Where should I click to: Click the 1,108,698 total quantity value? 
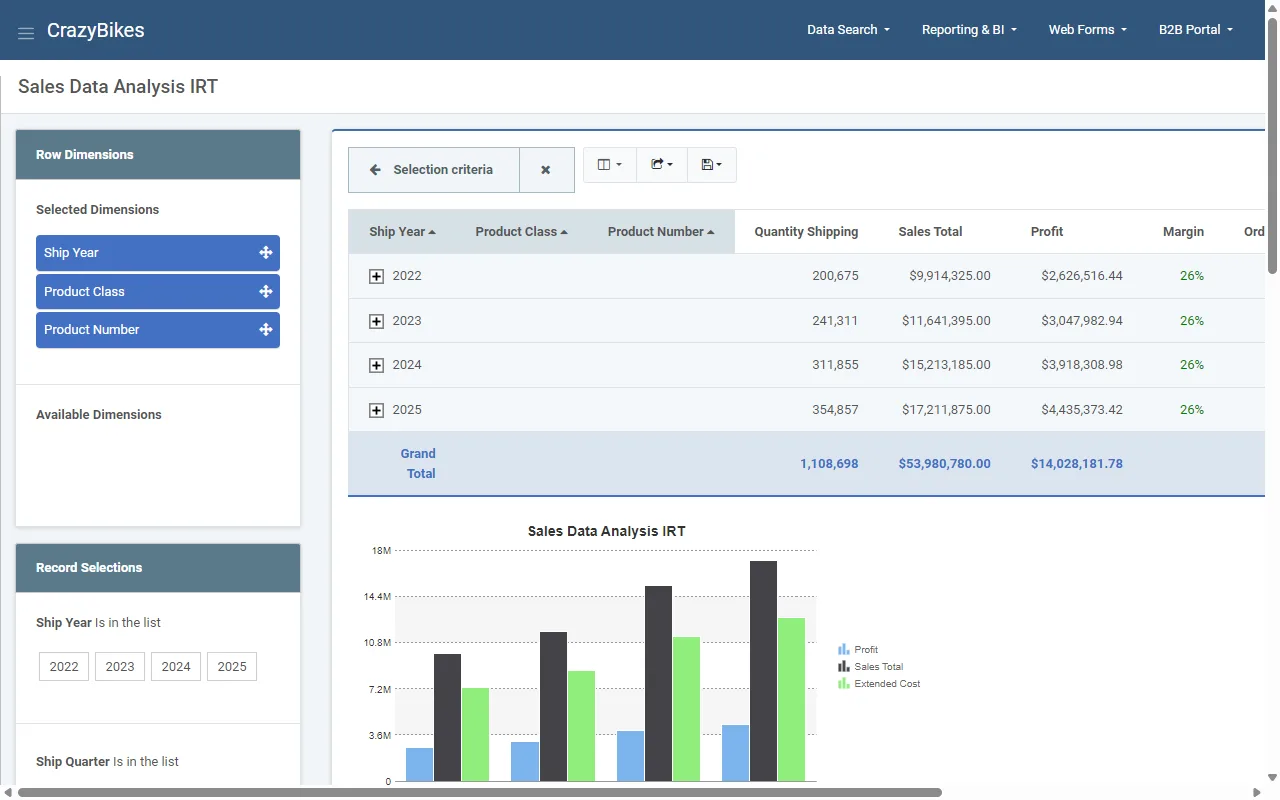pyautogui.click(x=829, y=464)
